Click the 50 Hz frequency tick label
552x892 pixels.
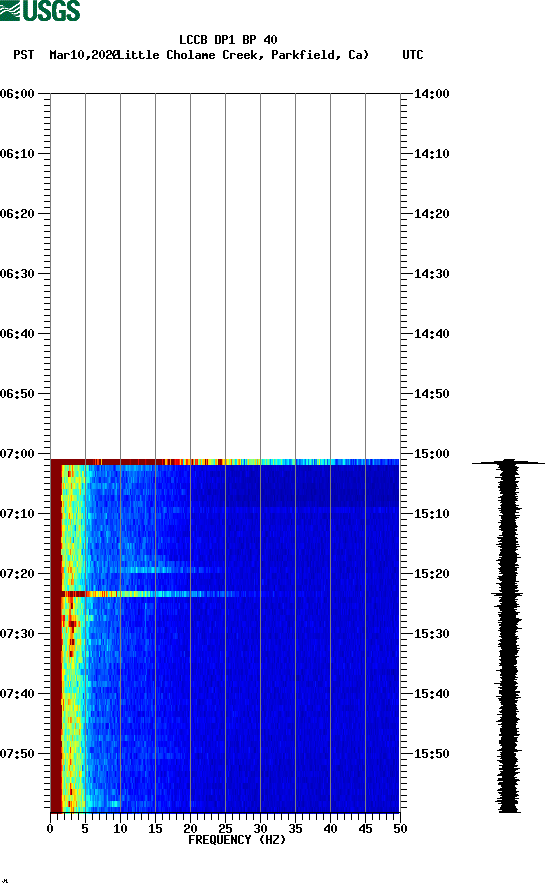point(400,828)
